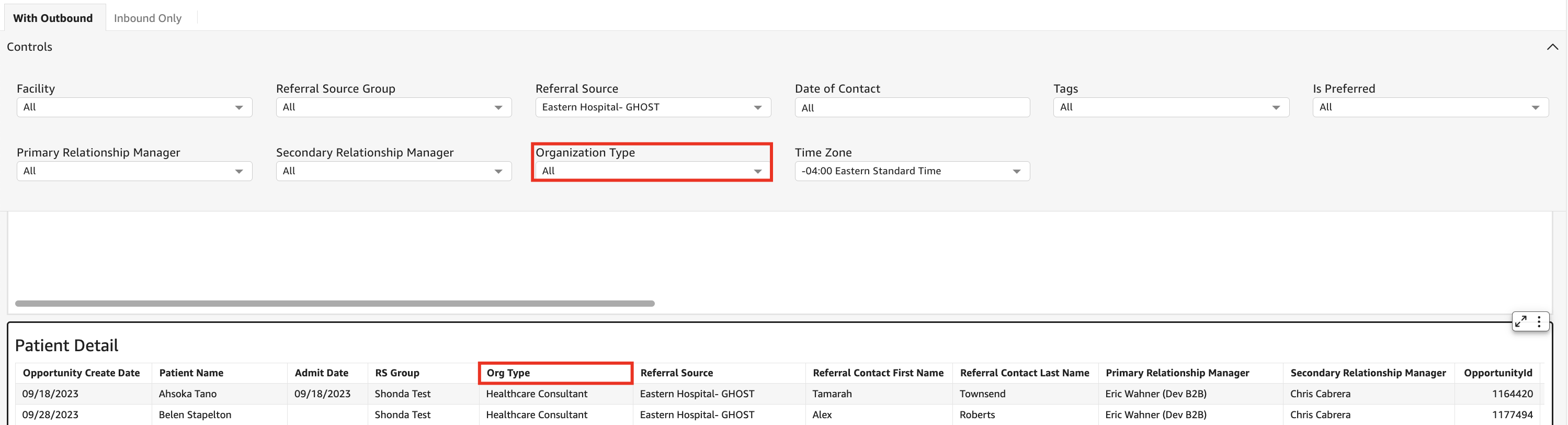Select the Ahsoka Tano patient name cell

(187, 394)
